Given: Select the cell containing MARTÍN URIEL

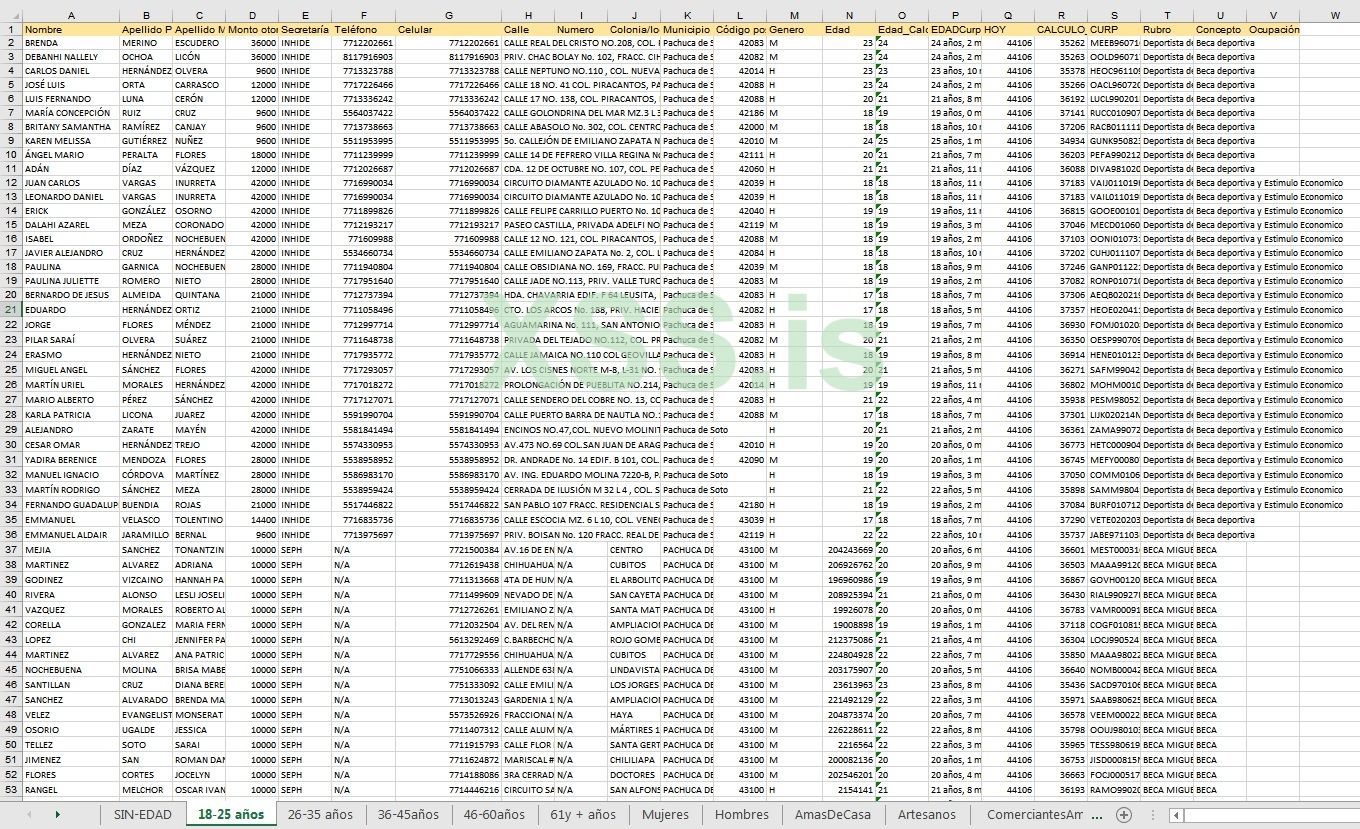Looking at the screenshot, I should click(71, 384).
